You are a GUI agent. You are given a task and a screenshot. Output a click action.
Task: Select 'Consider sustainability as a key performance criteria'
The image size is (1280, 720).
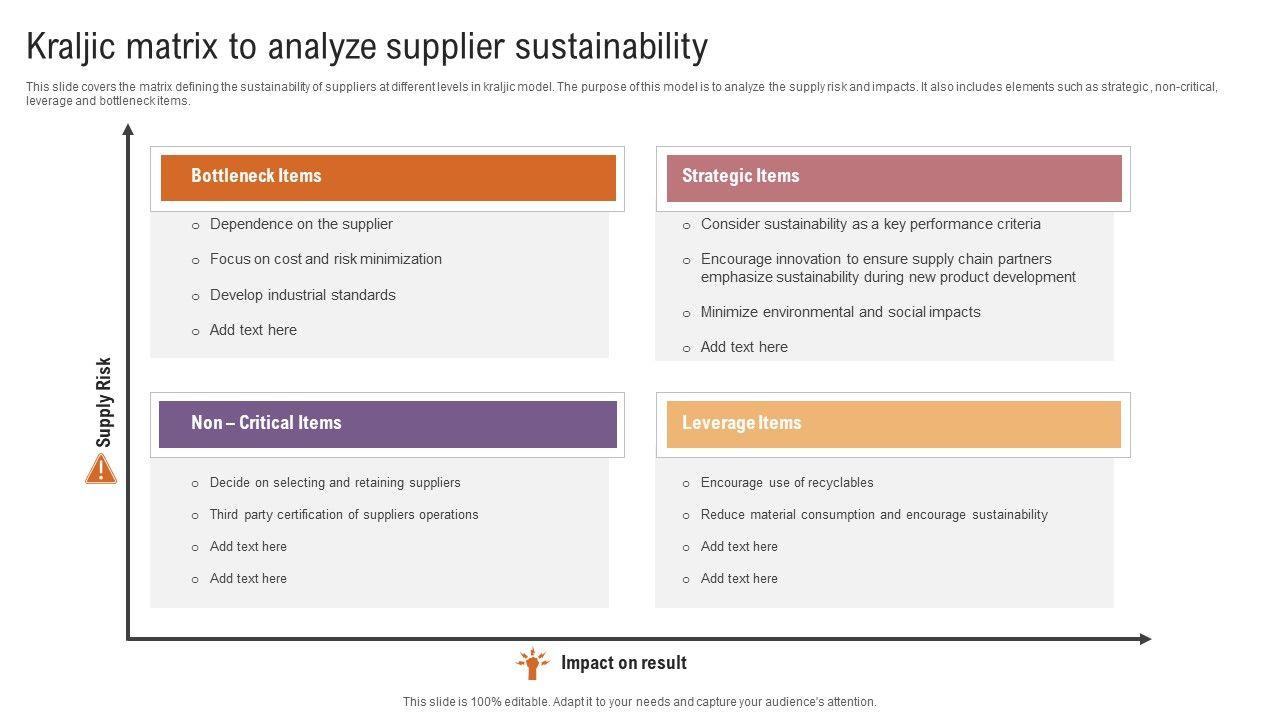coord(870,224)
